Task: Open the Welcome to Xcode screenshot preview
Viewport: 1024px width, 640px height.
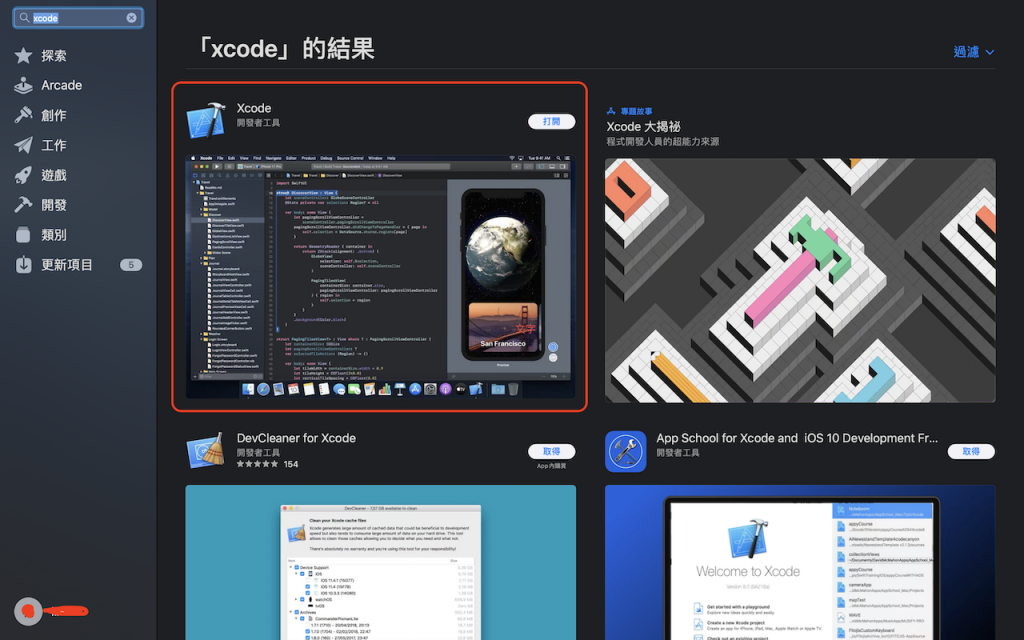Action: tap(800, 562)
